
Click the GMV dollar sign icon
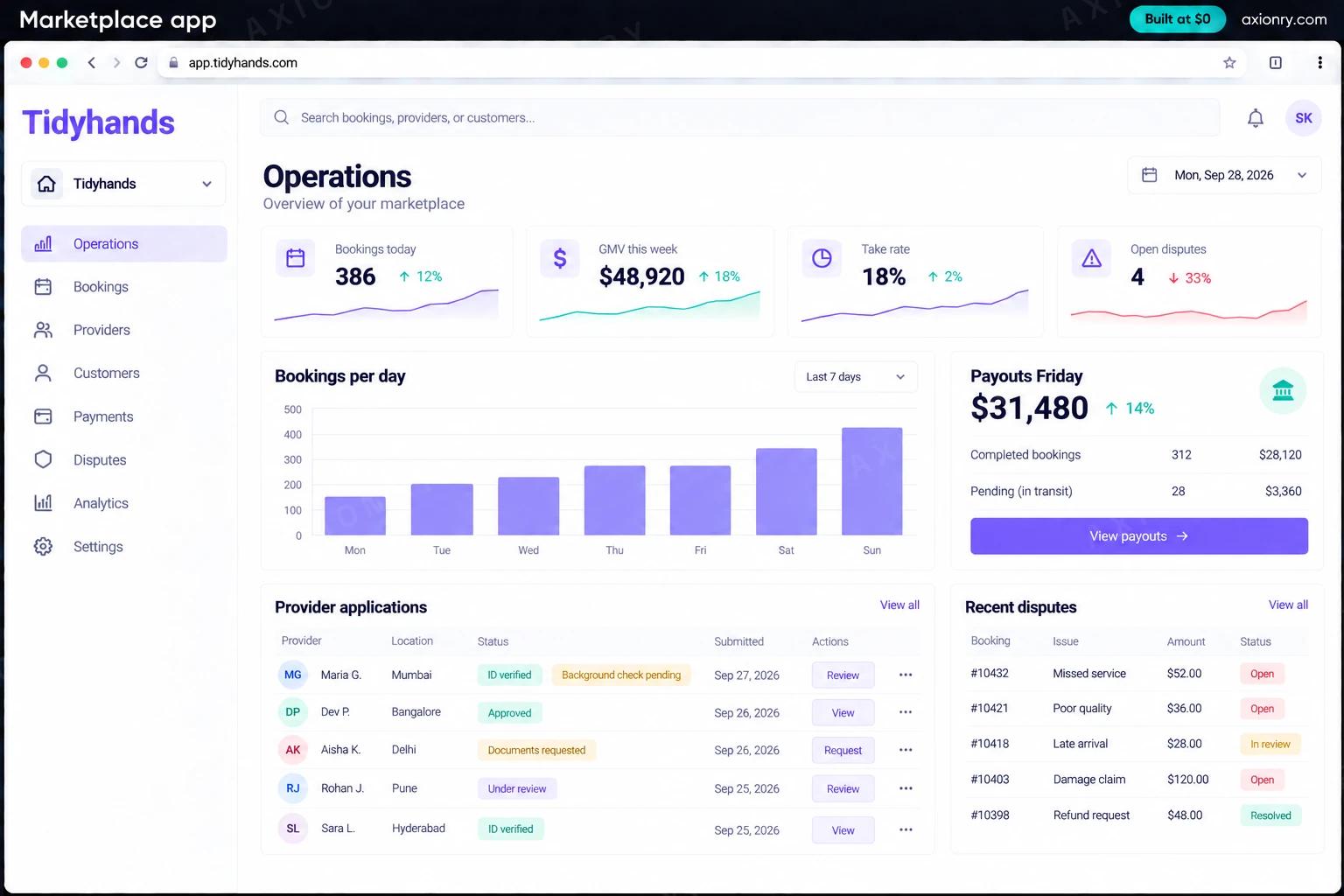pos(560,258)
